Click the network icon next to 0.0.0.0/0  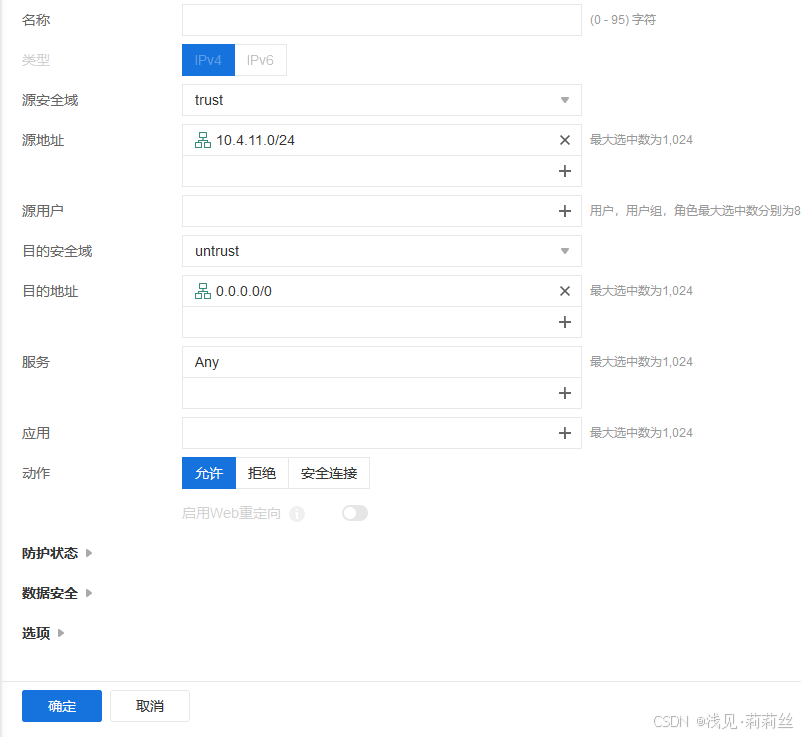[203, 291]
